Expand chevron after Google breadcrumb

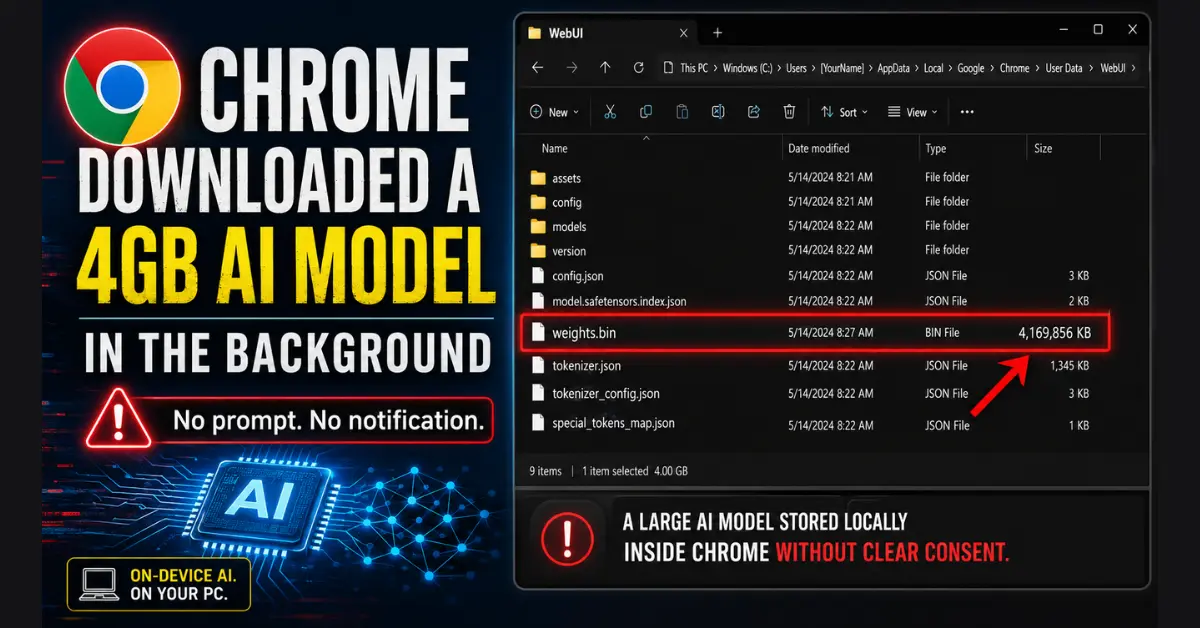point(992,68)
